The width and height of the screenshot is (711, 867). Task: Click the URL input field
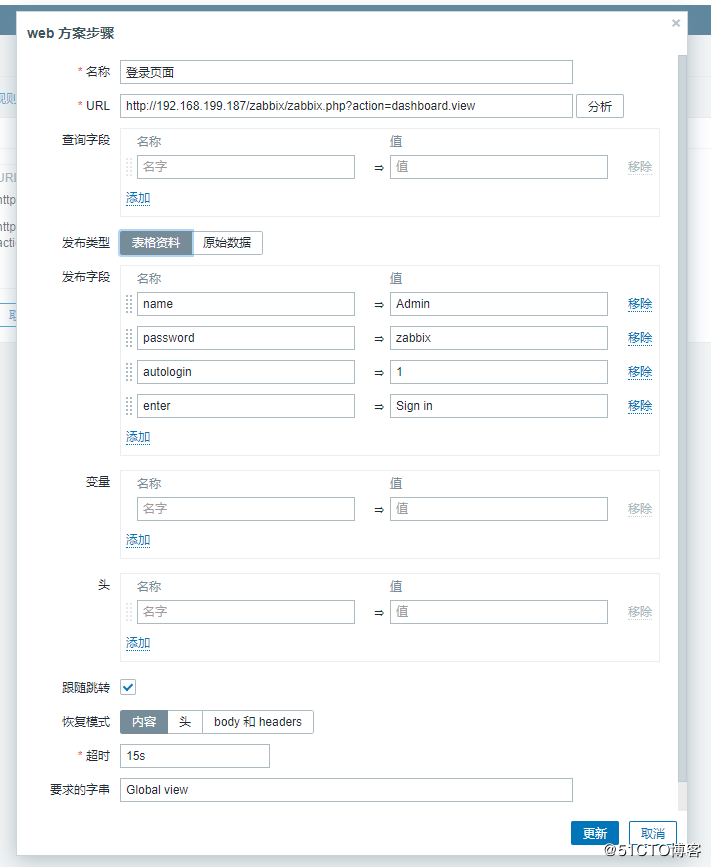(346, 106)
